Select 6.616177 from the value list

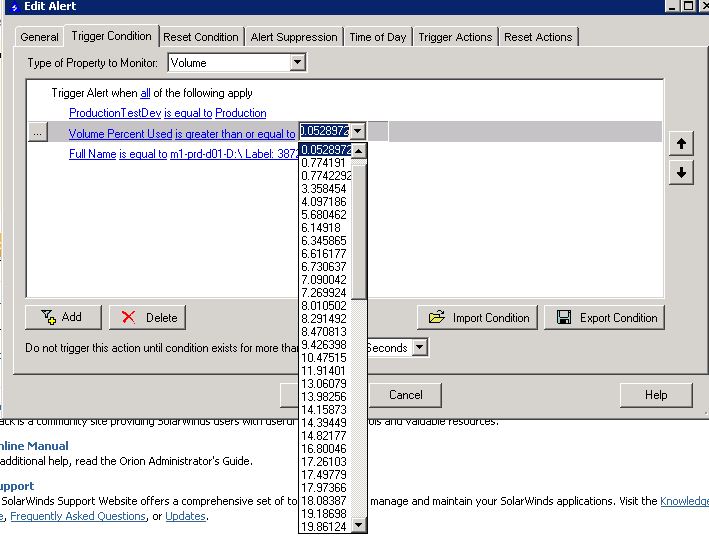[x=326, y=254]
